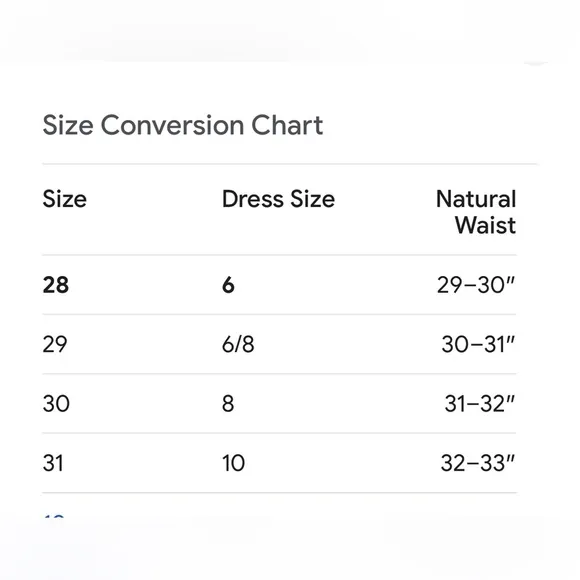The width and height of the screenshot is (580, 580).
Task: Select size 28 in the table
Action: [55, 285]
